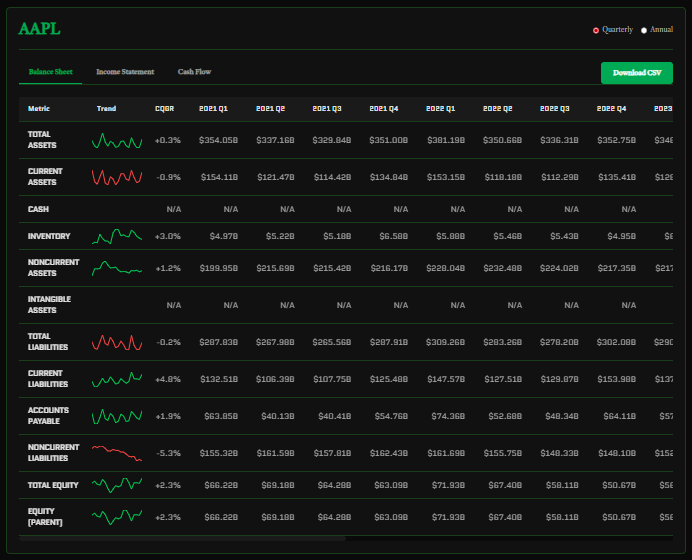Click the 2021 Q4 column header
The height and width of the screenshot is (560, 692).
pos(384,109)
